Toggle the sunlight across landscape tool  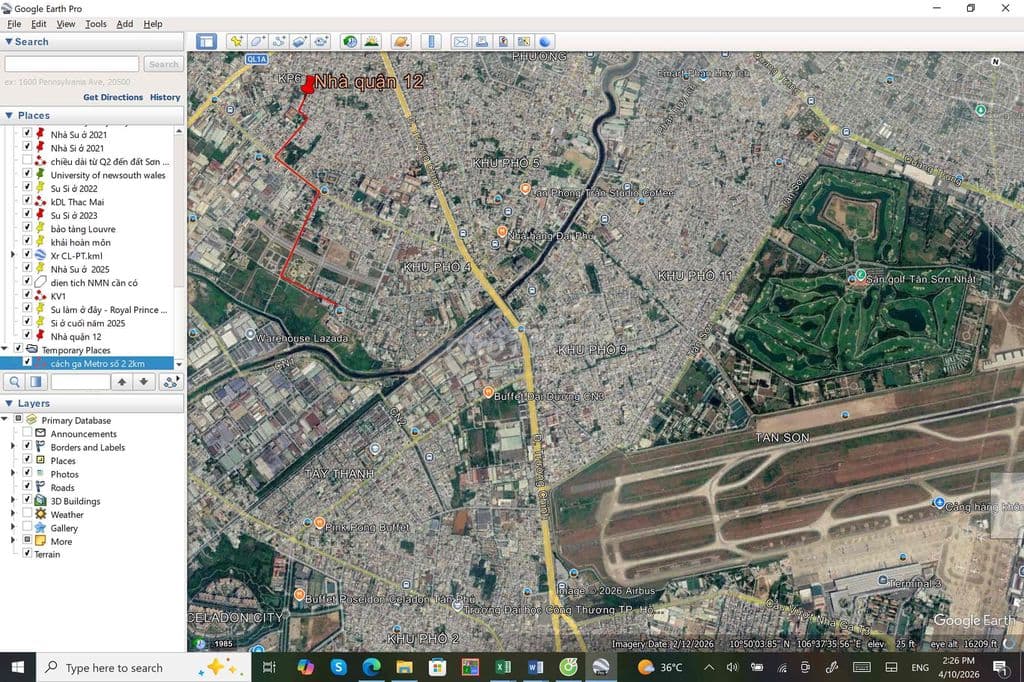click(x=372, y=42)
